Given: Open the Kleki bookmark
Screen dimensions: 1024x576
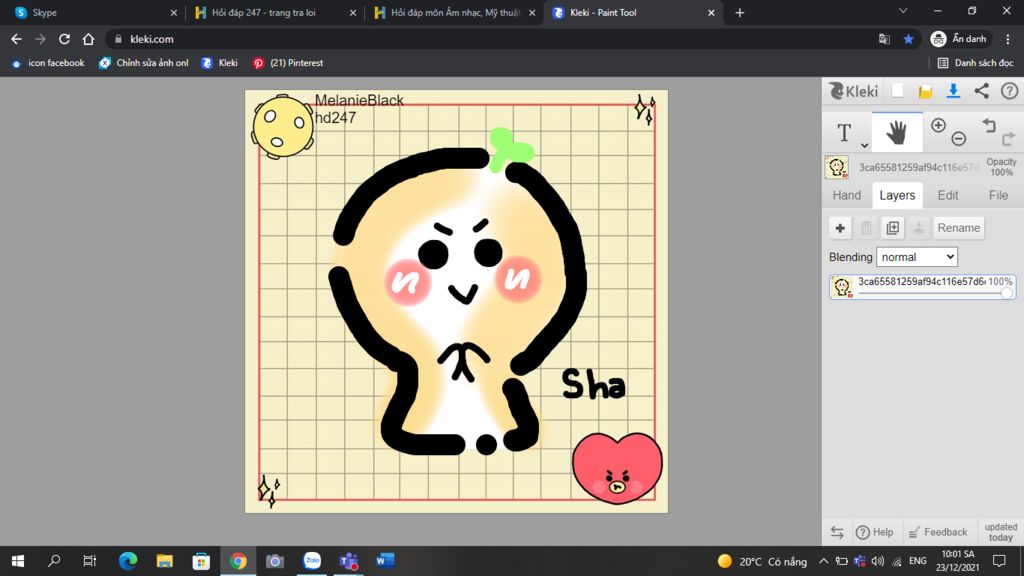Looking at the screenshot, I should pyautogui.click(x=219, y=63).
